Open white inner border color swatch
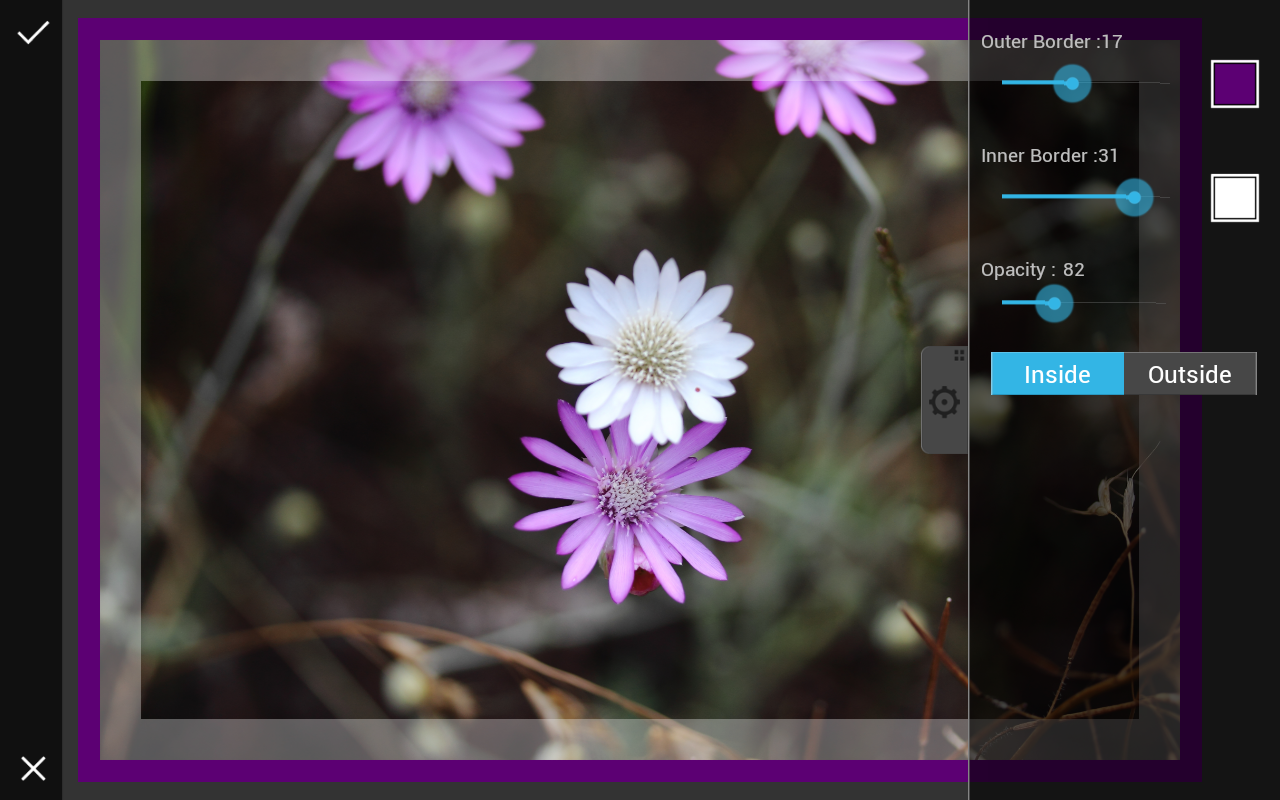 1235,198
